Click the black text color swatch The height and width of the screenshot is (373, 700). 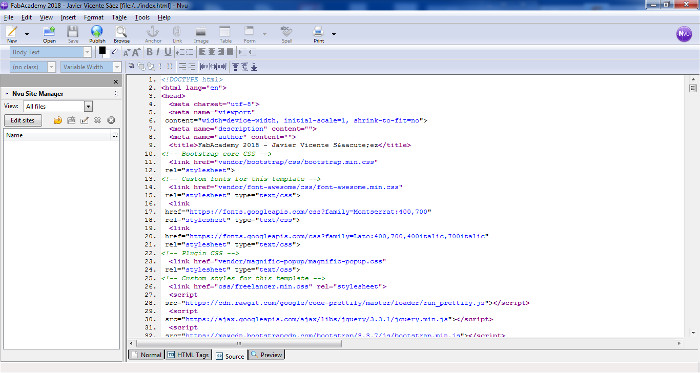pos(102,51)
